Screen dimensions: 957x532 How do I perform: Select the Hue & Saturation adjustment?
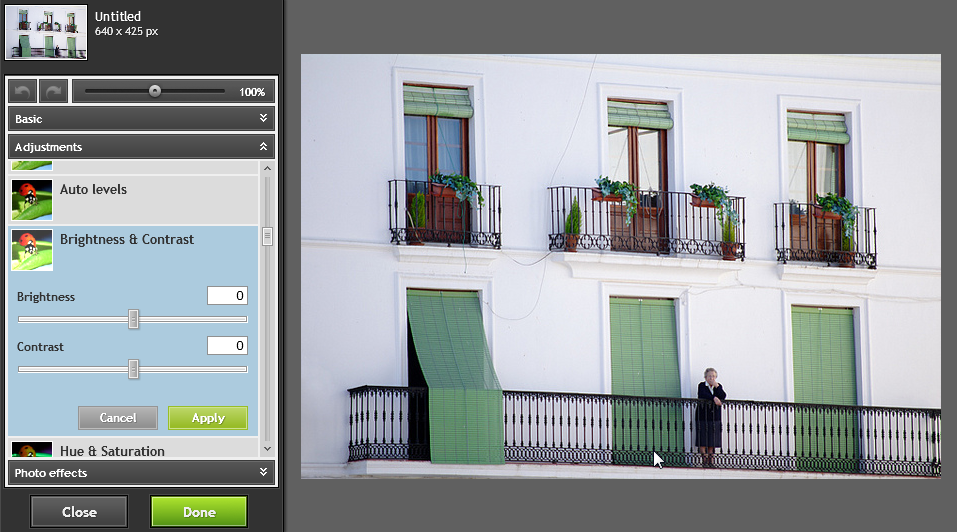pos(133,450)
